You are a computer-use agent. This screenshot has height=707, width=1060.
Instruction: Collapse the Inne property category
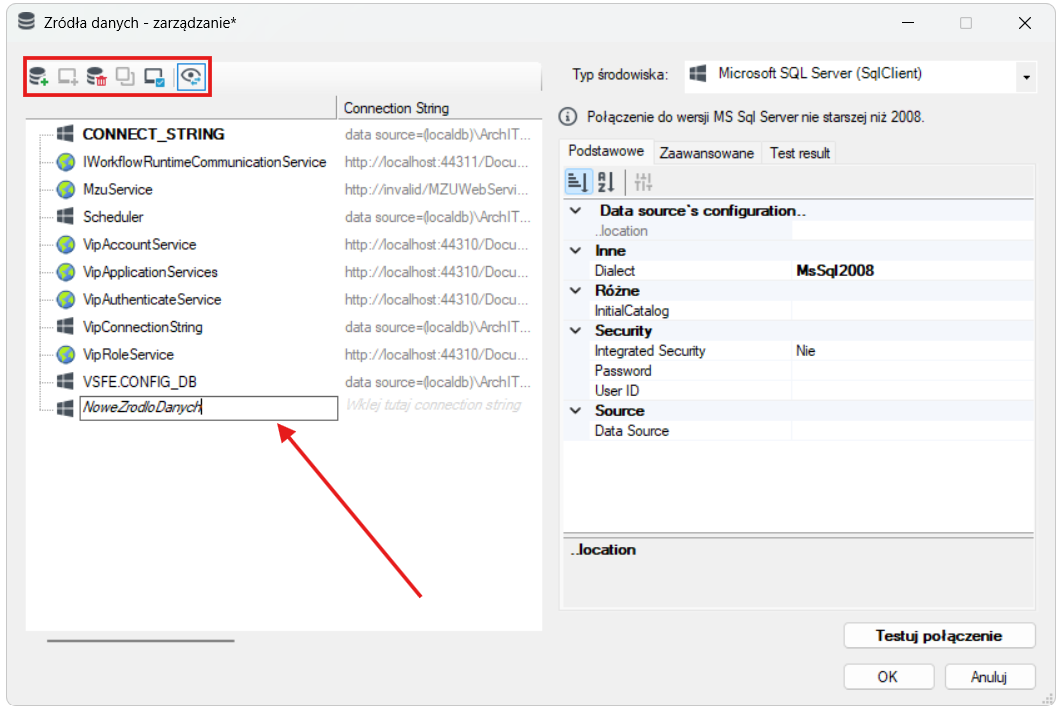(x=575, y=251)
